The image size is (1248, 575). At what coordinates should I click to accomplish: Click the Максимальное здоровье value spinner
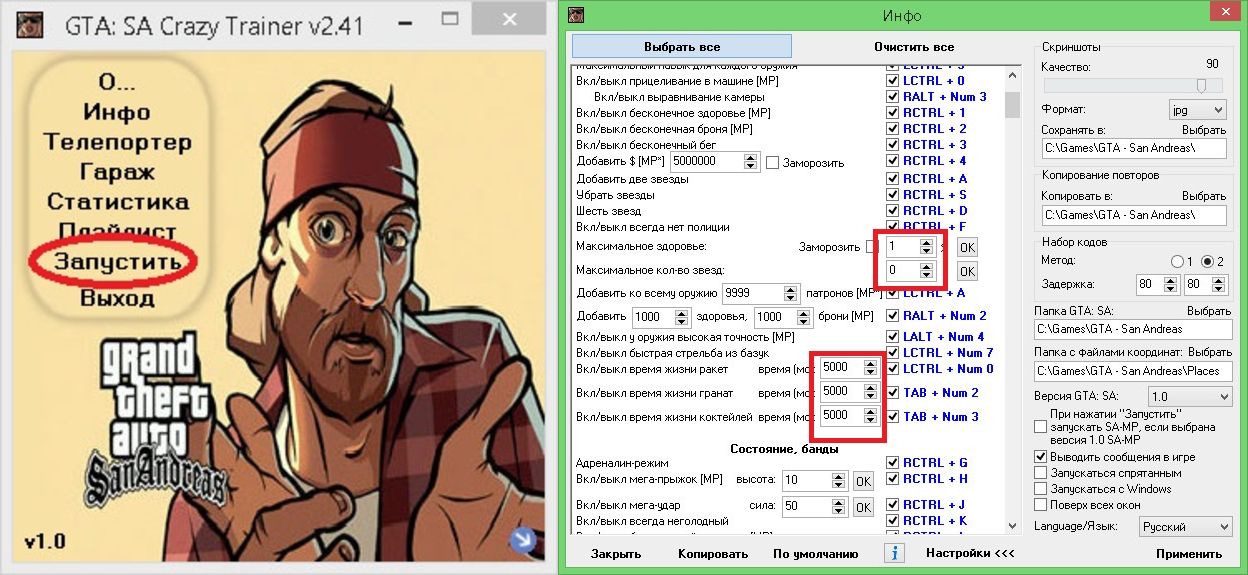[x=927, y=245]
